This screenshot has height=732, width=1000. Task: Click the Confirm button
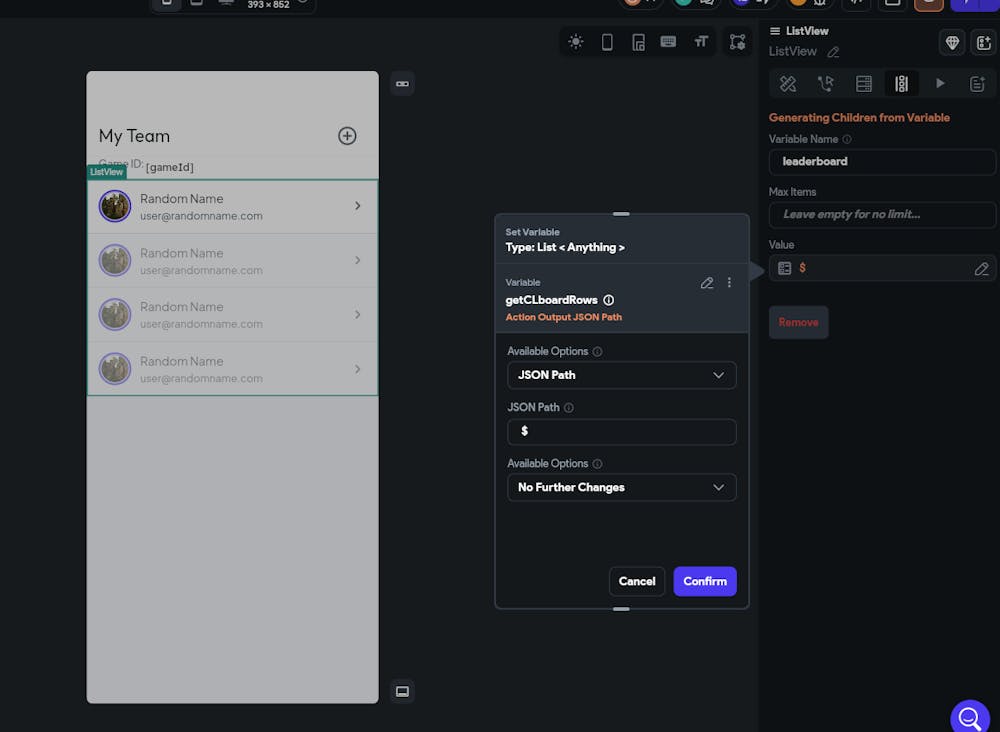click(x=705, y=581)
